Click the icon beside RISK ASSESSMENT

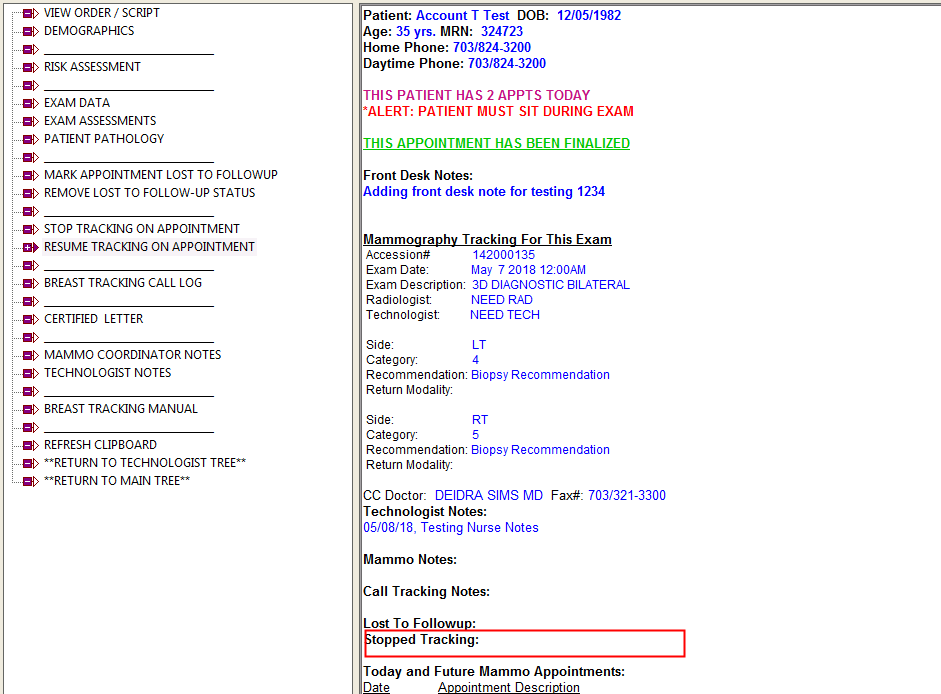29,67
